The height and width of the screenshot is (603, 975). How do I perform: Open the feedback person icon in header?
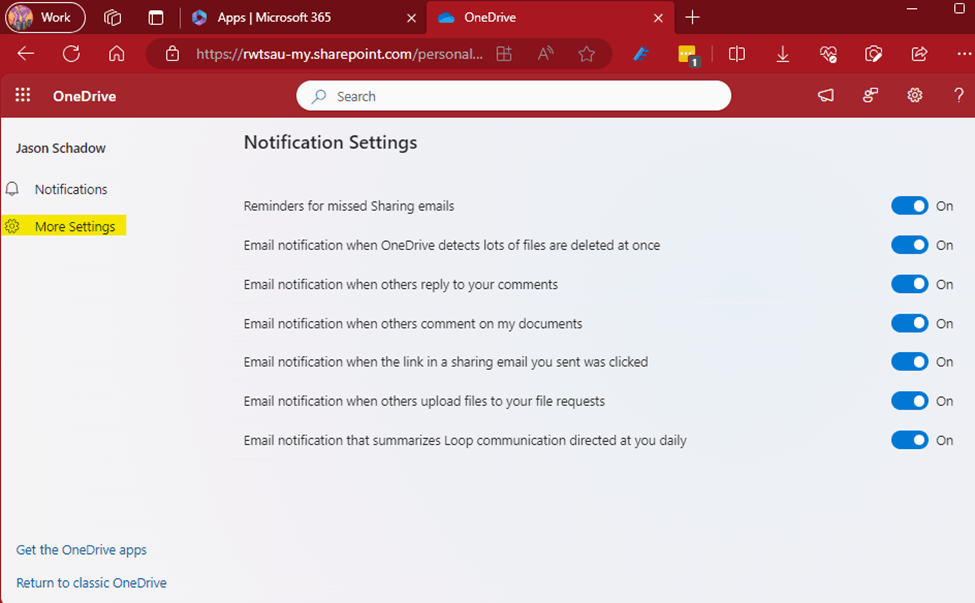point(870,95)
